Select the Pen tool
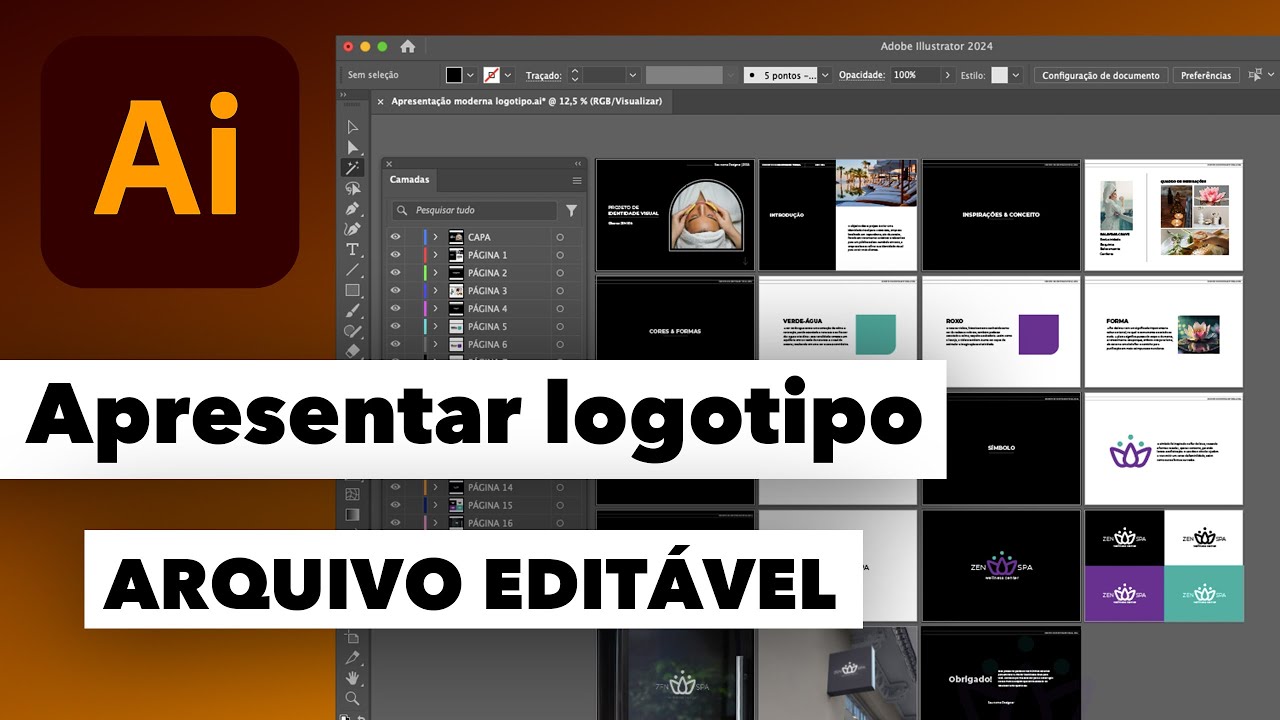This screenshot has width=1280, height=720. (x=352, y=208)
